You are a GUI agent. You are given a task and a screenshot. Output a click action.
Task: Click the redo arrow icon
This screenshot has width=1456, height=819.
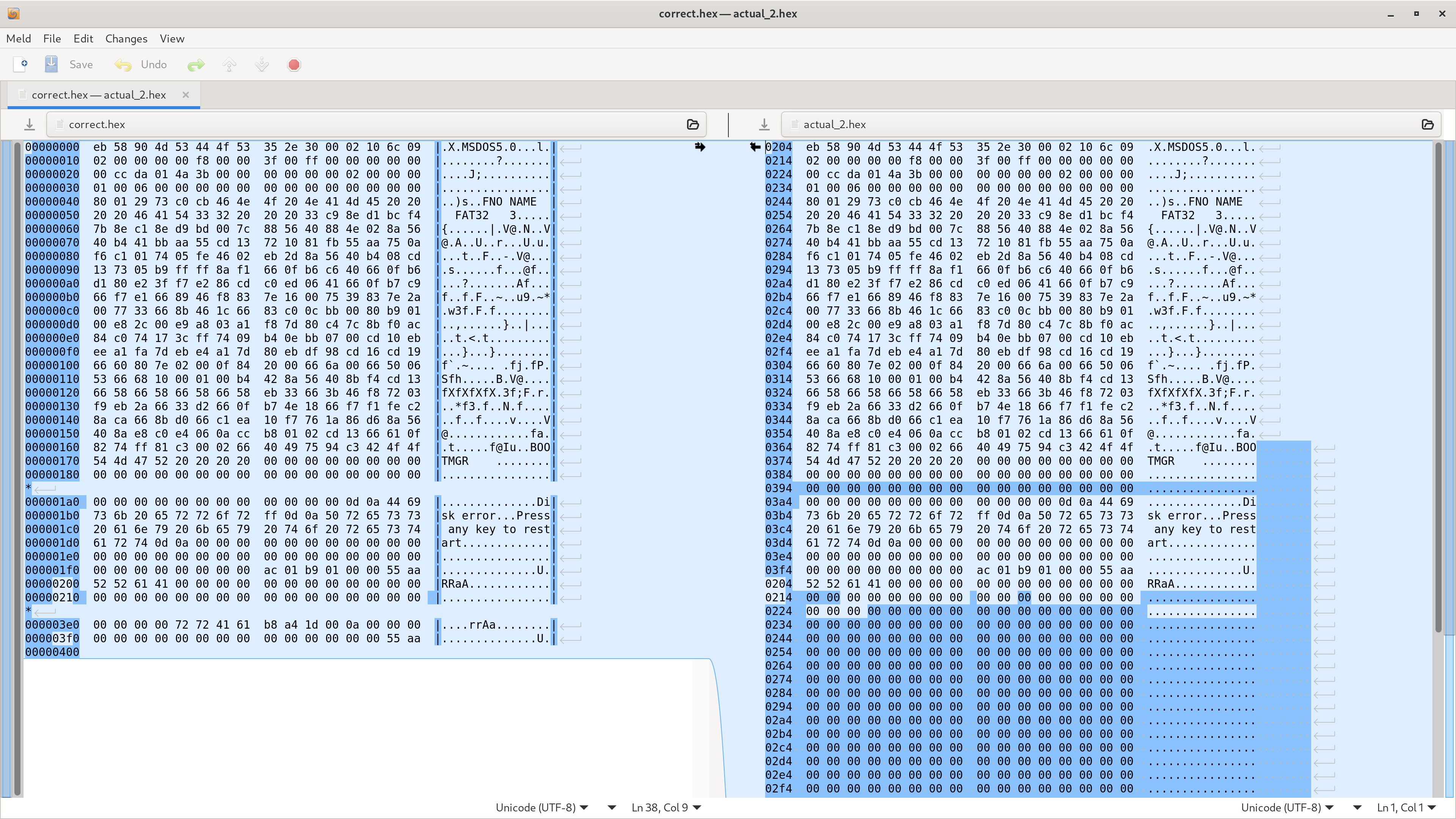196,65
